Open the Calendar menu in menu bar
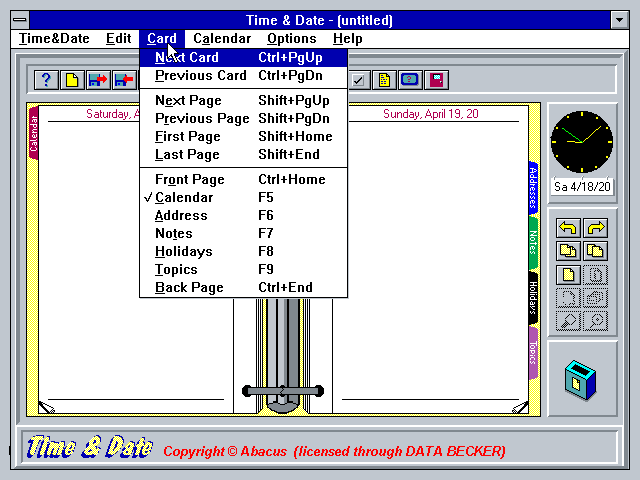 coord(222,38)
